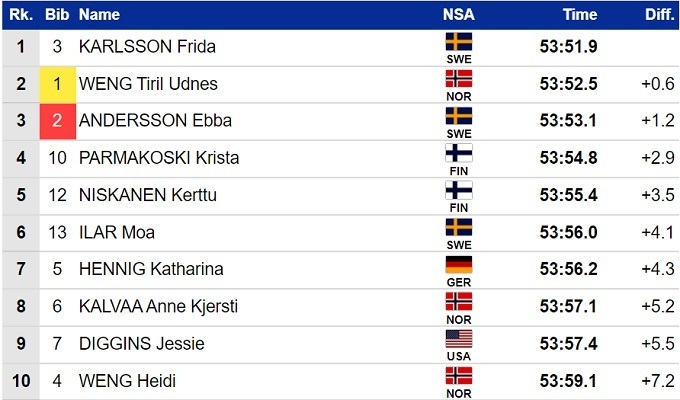
Task: Sort by the Name column header
Action: pos(99,15)
